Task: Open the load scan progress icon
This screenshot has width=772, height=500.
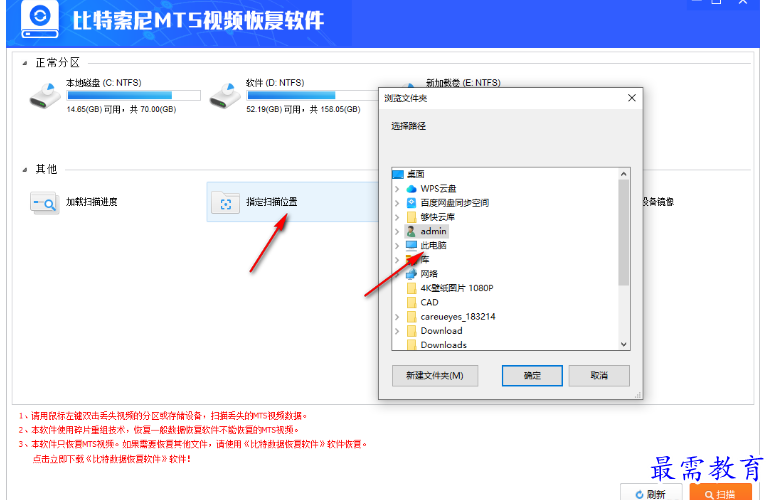Action: click(x=44, y=202)
